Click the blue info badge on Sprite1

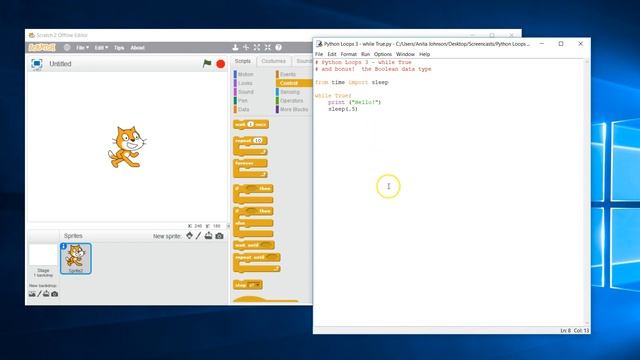pyautogui.click(x=63, y=246)
